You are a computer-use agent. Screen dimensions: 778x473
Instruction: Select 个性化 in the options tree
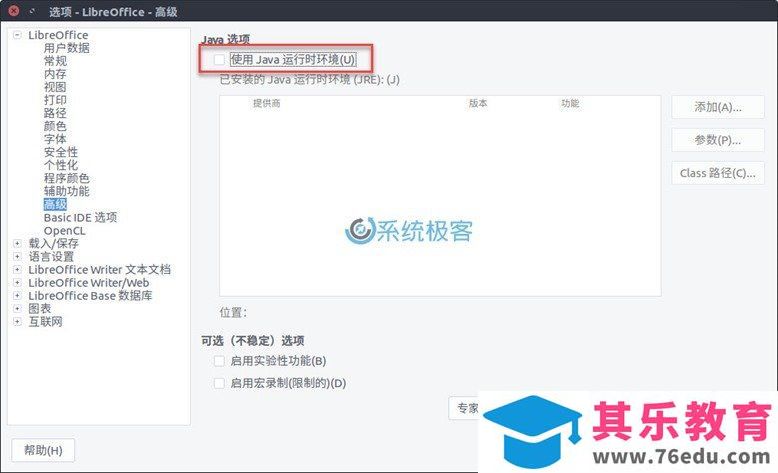(61, 165)
